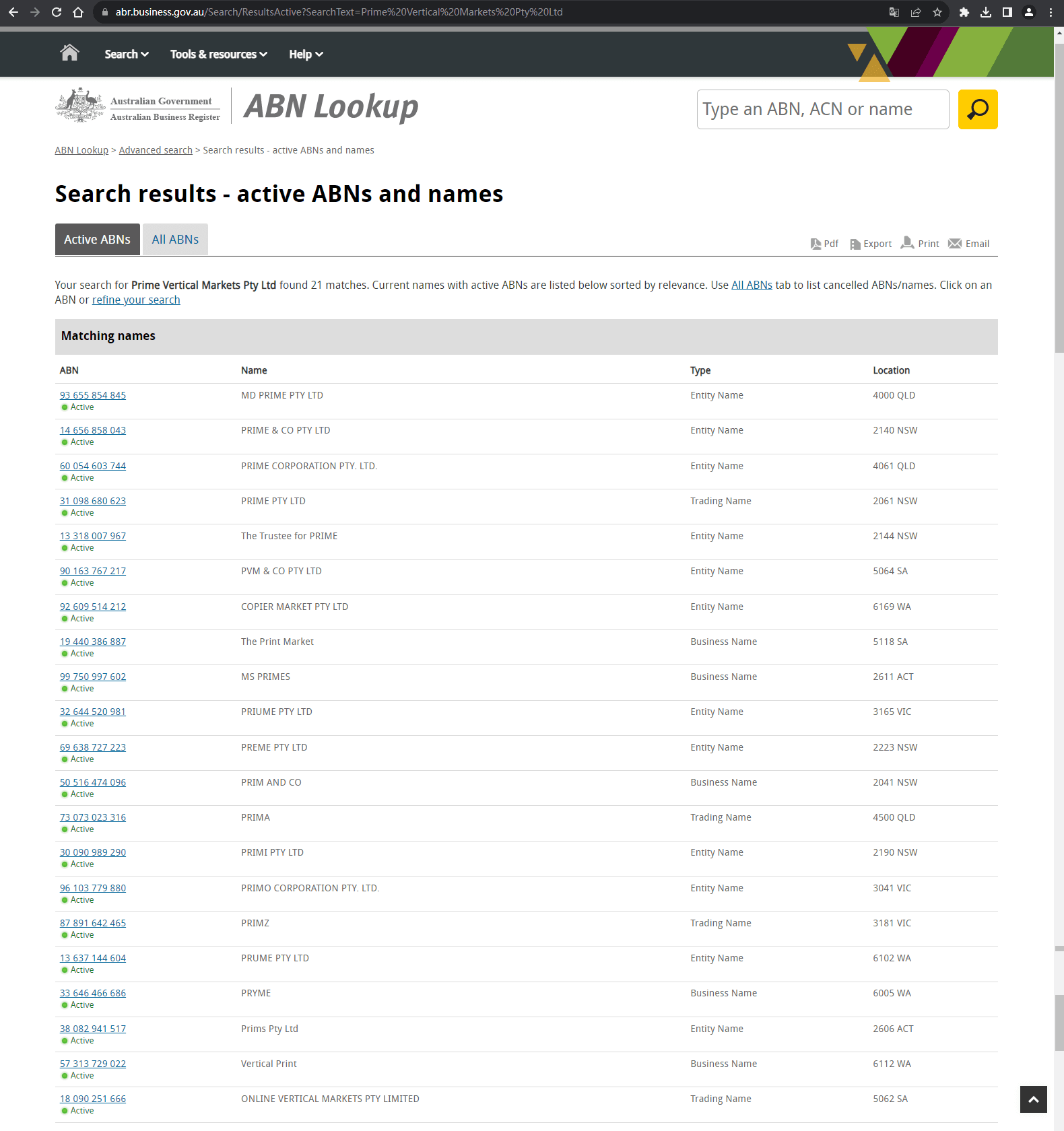Expand the Help dropdown menu
The height and width of the screenshot is (1131, 1064).
coord(306,54)
